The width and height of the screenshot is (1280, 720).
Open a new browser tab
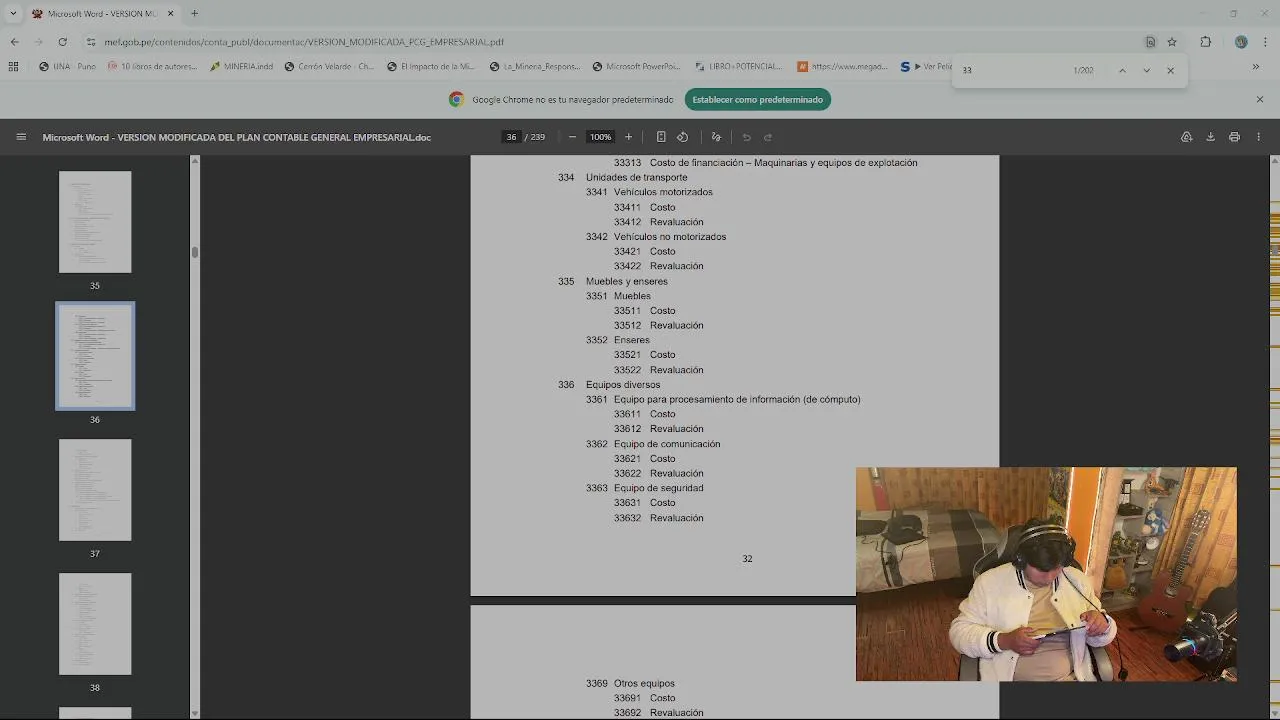pos(194,13)
